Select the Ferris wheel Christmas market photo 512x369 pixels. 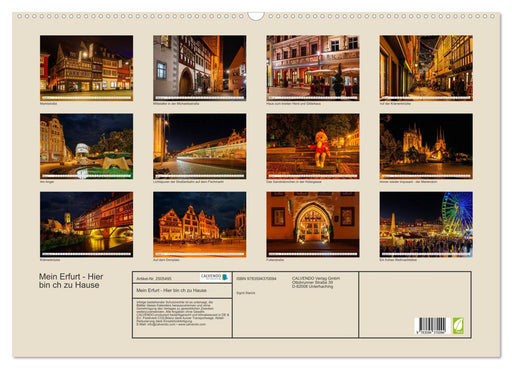coord(426,224)
